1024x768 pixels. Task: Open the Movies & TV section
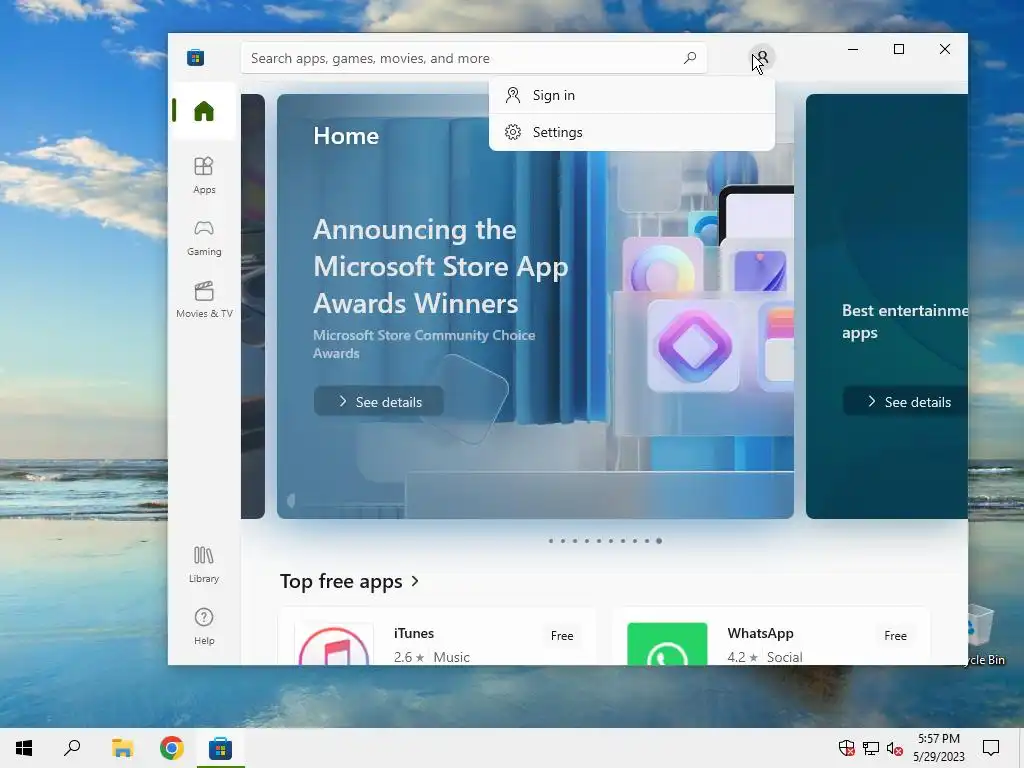click(204, 299)
